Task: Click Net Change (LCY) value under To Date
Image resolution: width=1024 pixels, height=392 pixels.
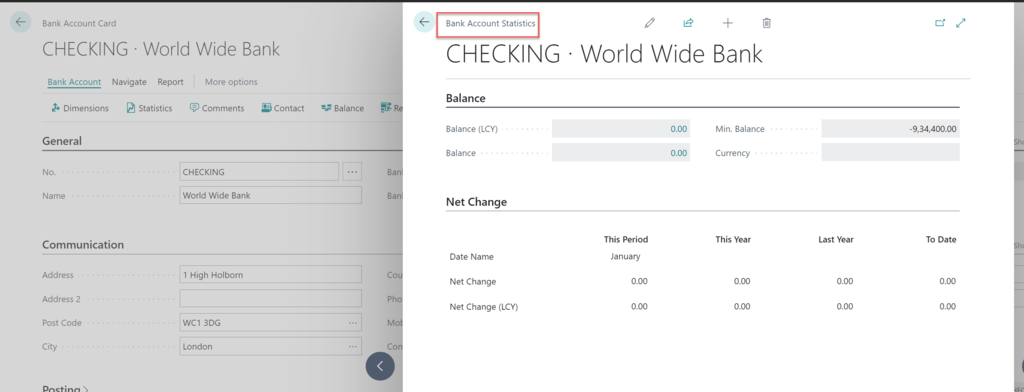Action: [x=948, y=306]
